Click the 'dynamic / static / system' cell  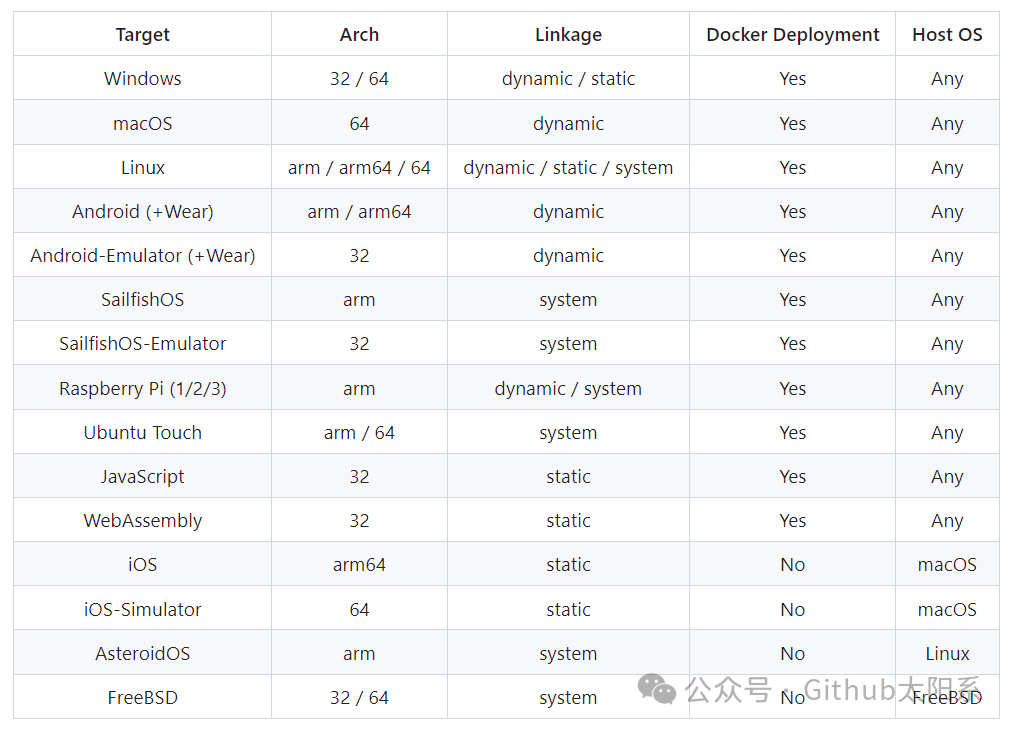click(x=568, y=168)
